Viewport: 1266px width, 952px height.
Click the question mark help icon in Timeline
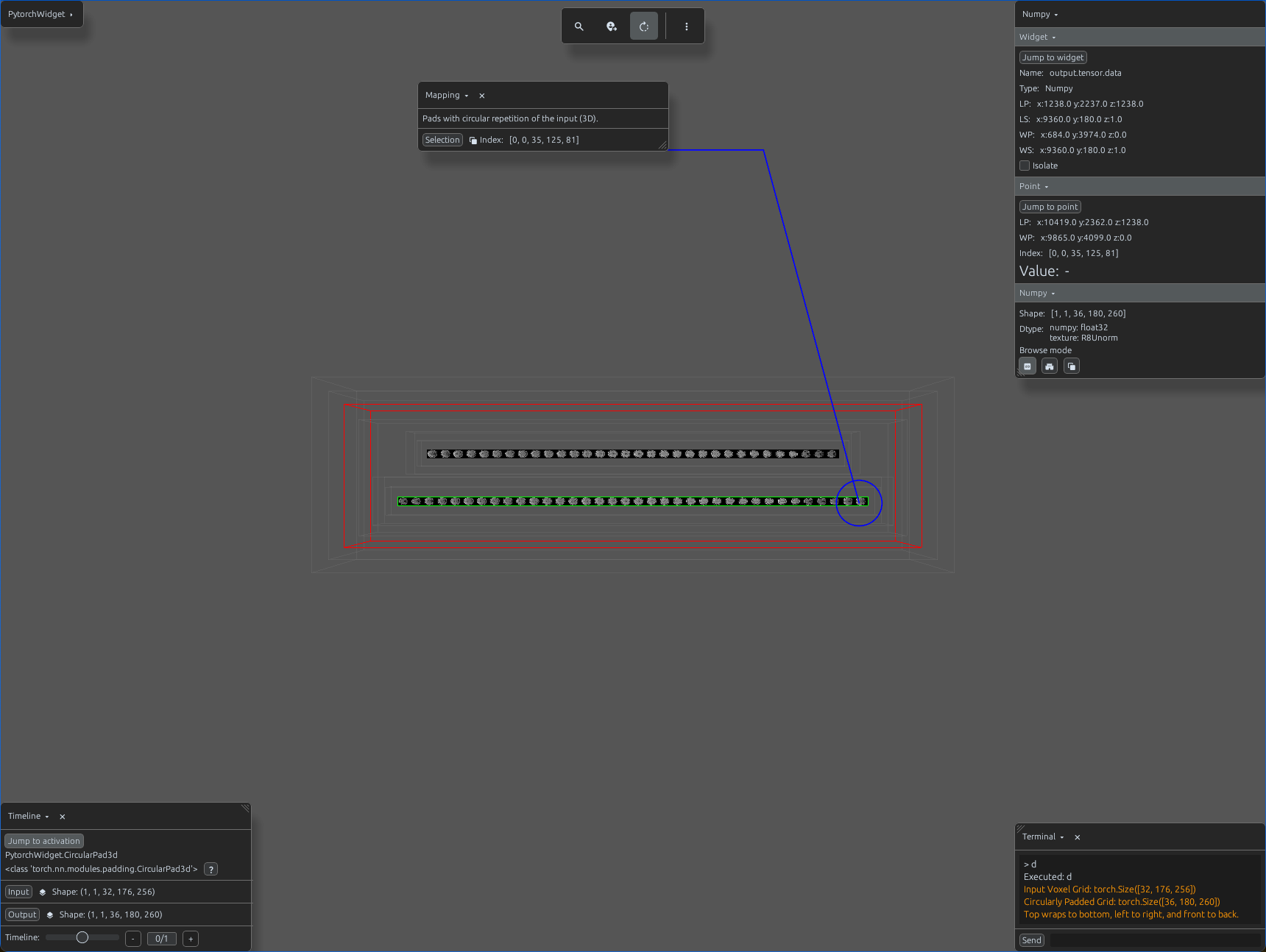click(x=211, y=870)
